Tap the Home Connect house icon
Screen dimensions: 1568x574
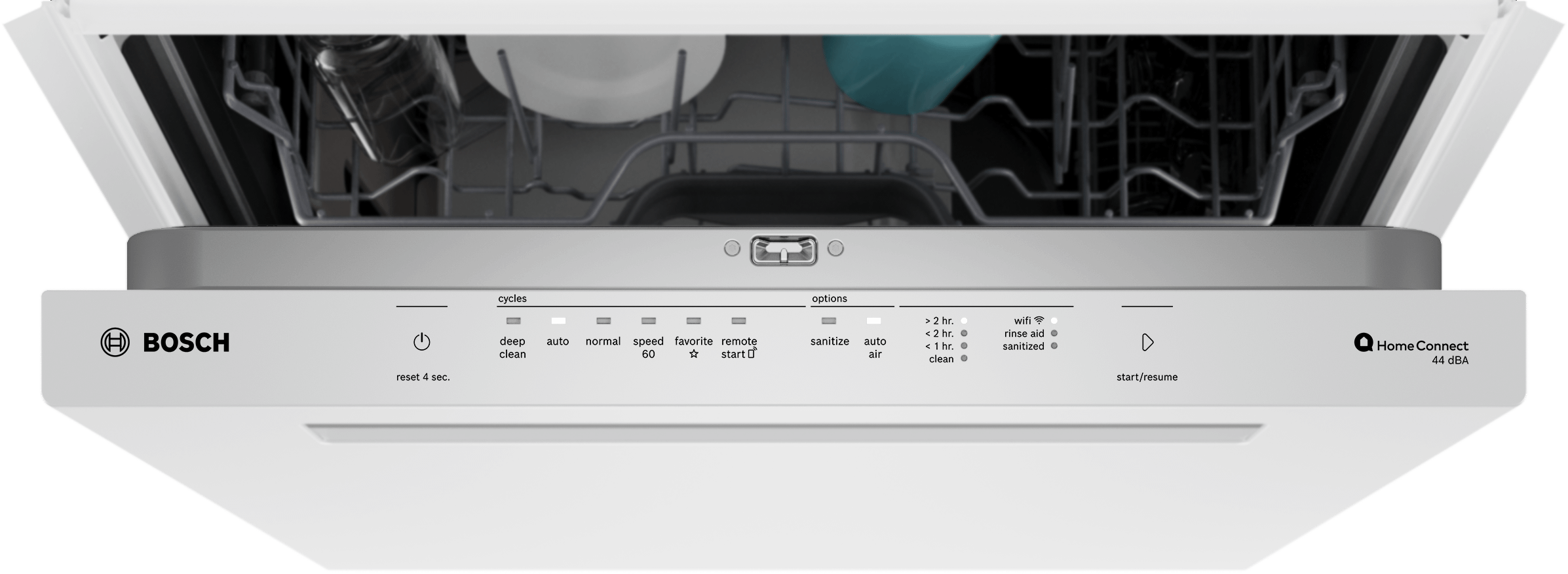tap(1364, 343)
